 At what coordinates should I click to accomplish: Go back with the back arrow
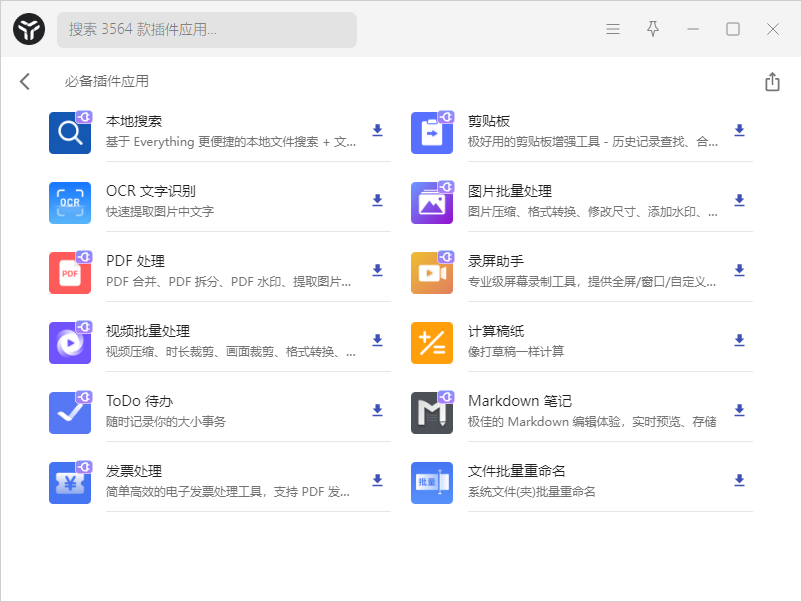[24, 81]
